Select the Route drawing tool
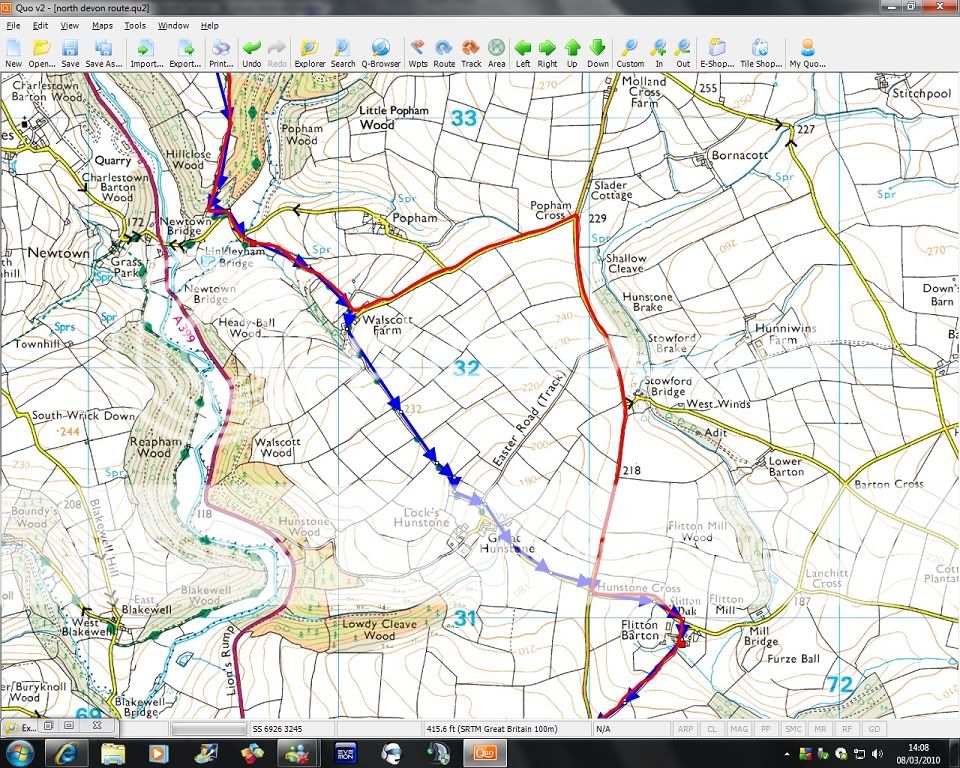This screenshot has width=960, height=768. point(444,52)
